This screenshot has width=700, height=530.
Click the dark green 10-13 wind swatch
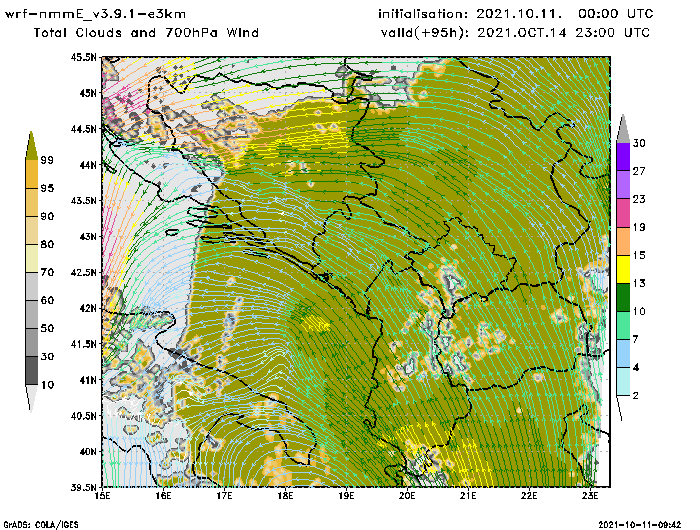point(623,297)
